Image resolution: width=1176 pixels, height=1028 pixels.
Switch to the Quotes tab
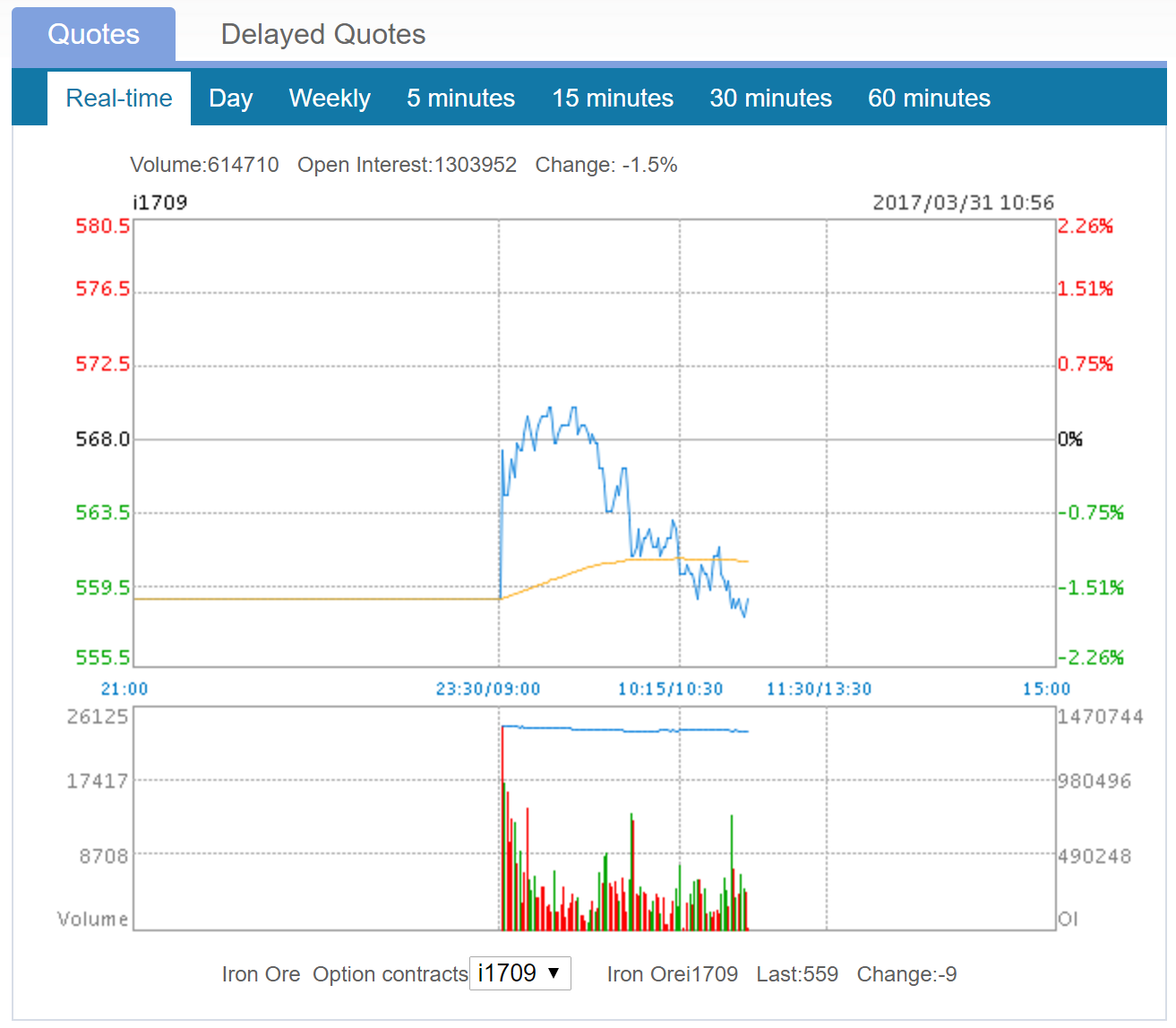(x=94, y=35)
